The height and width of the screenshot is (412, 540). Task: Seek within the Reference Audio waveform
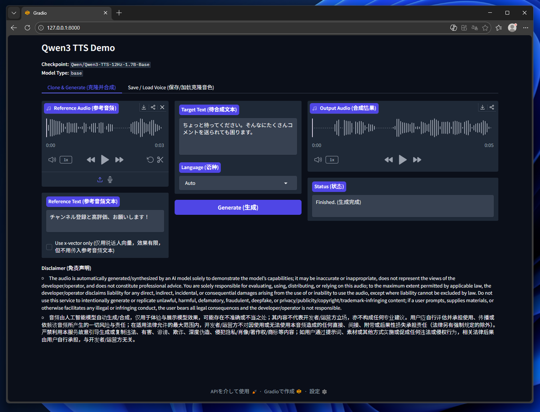click(x=105, y=128)
